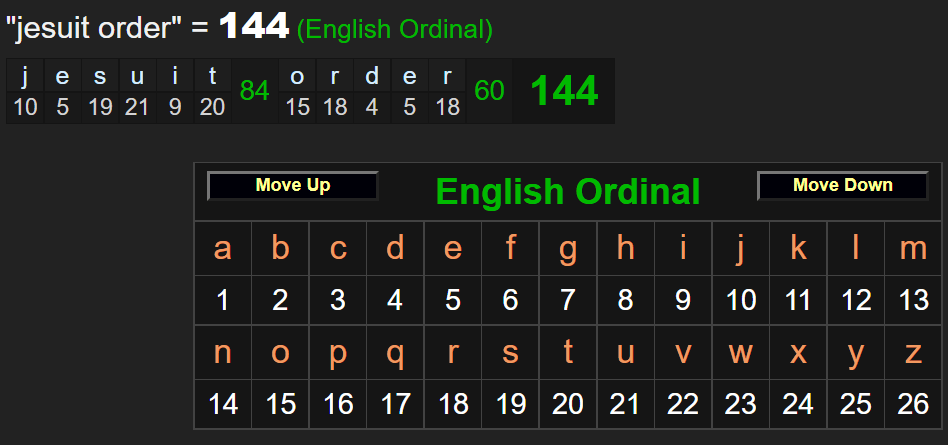Select the "j" cell in word breakdown

pyautogui.click(x=26, y=76)
